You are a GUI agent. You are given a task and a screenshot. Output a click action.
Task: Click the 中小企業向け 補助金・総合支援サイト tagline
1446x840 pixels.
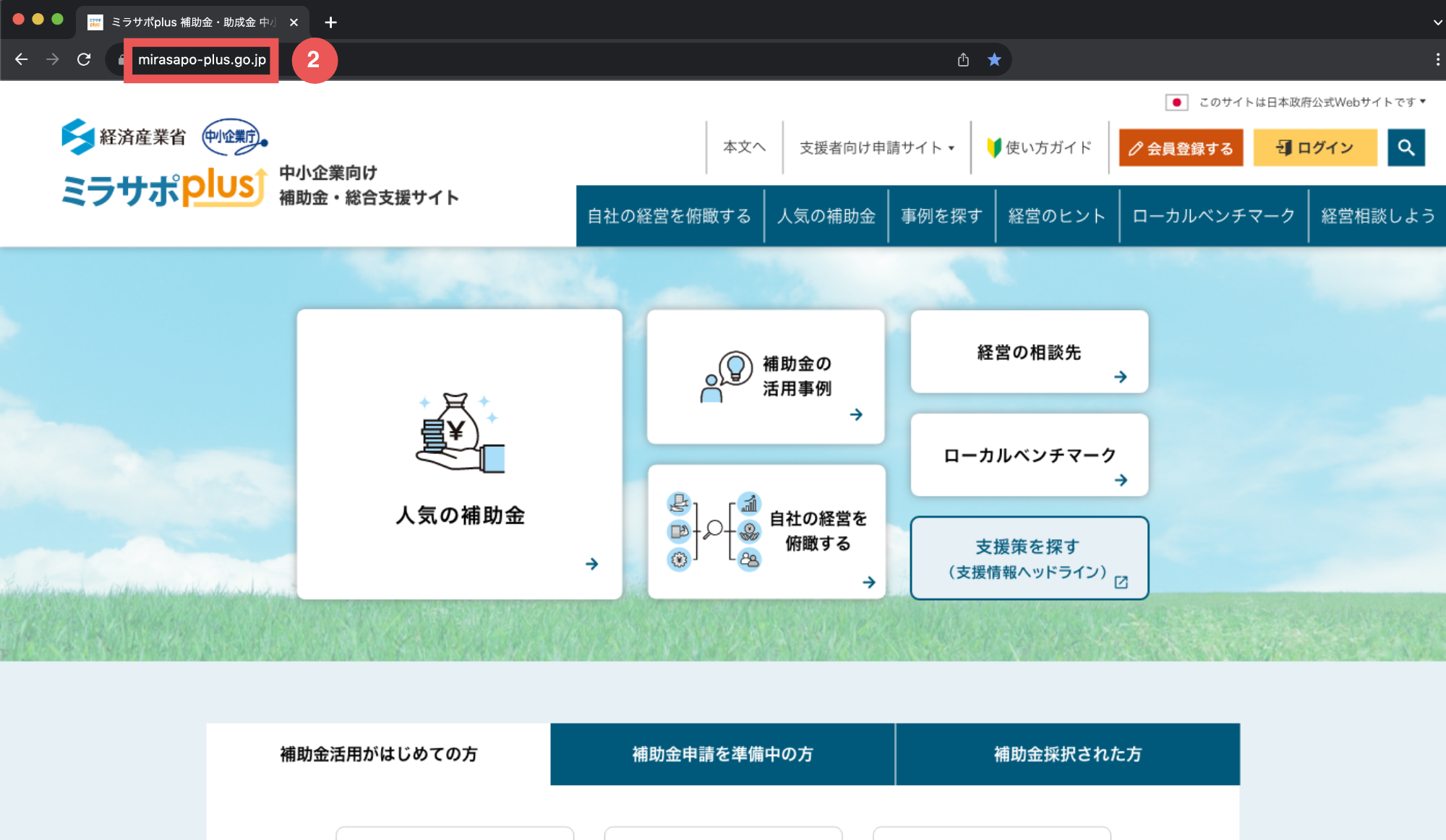coord(369,185)
